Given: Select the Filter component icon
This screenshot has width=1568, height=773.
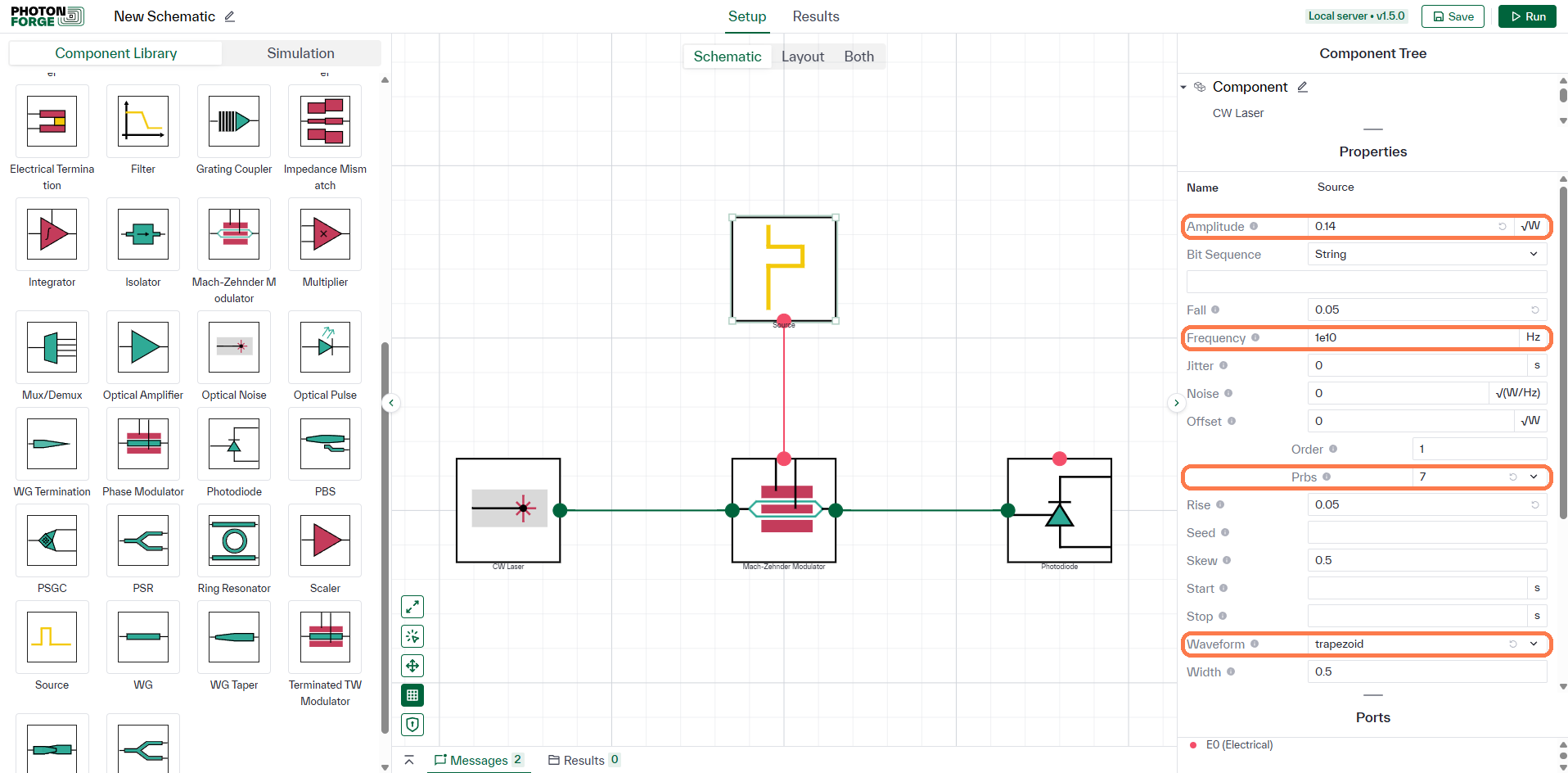Looking at the screenshot, I should [x=143, y=121].
